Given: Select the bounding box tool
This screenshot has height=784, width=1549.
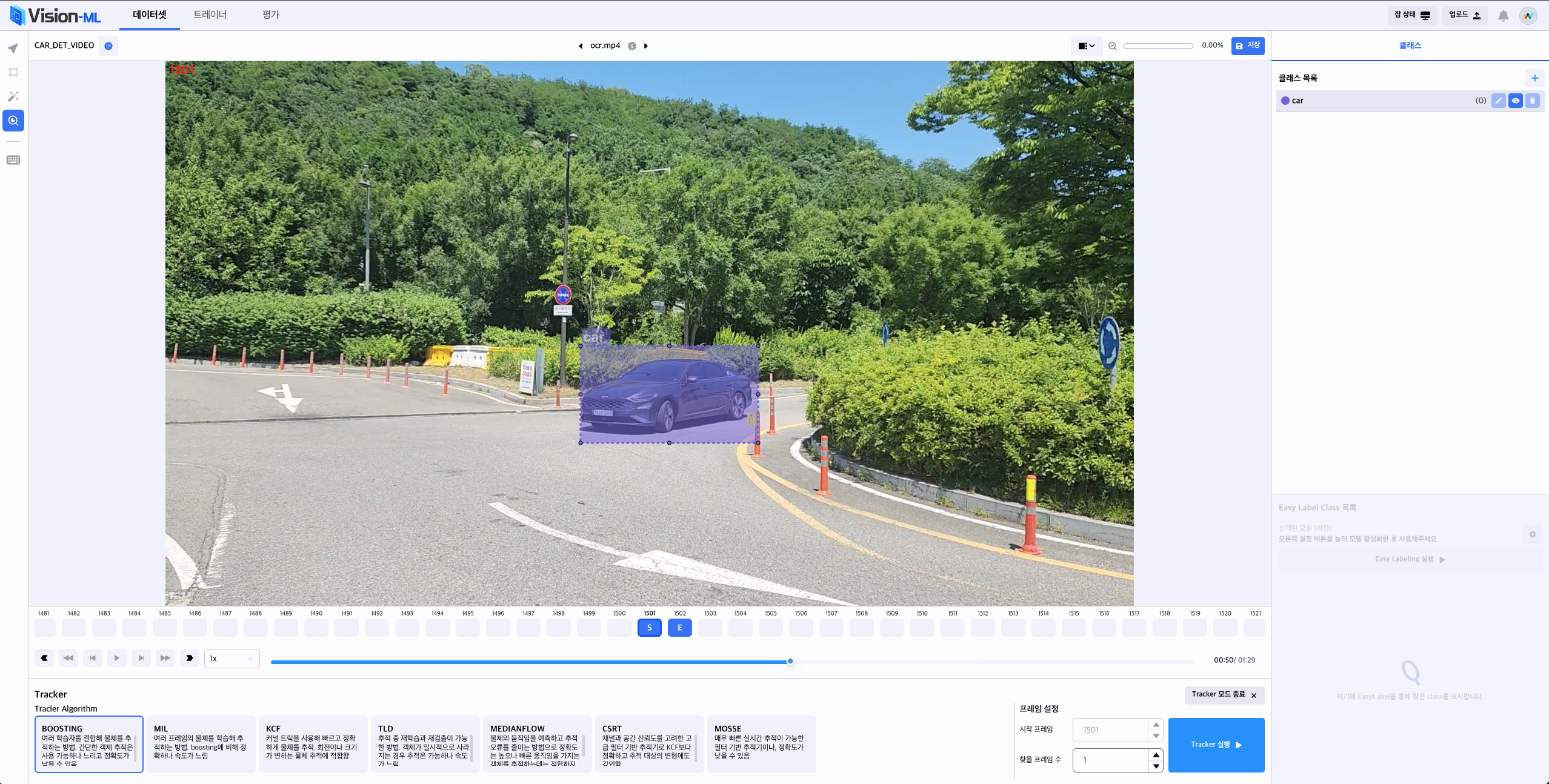Looking at the screenshot, I should [x=13, y=72].
